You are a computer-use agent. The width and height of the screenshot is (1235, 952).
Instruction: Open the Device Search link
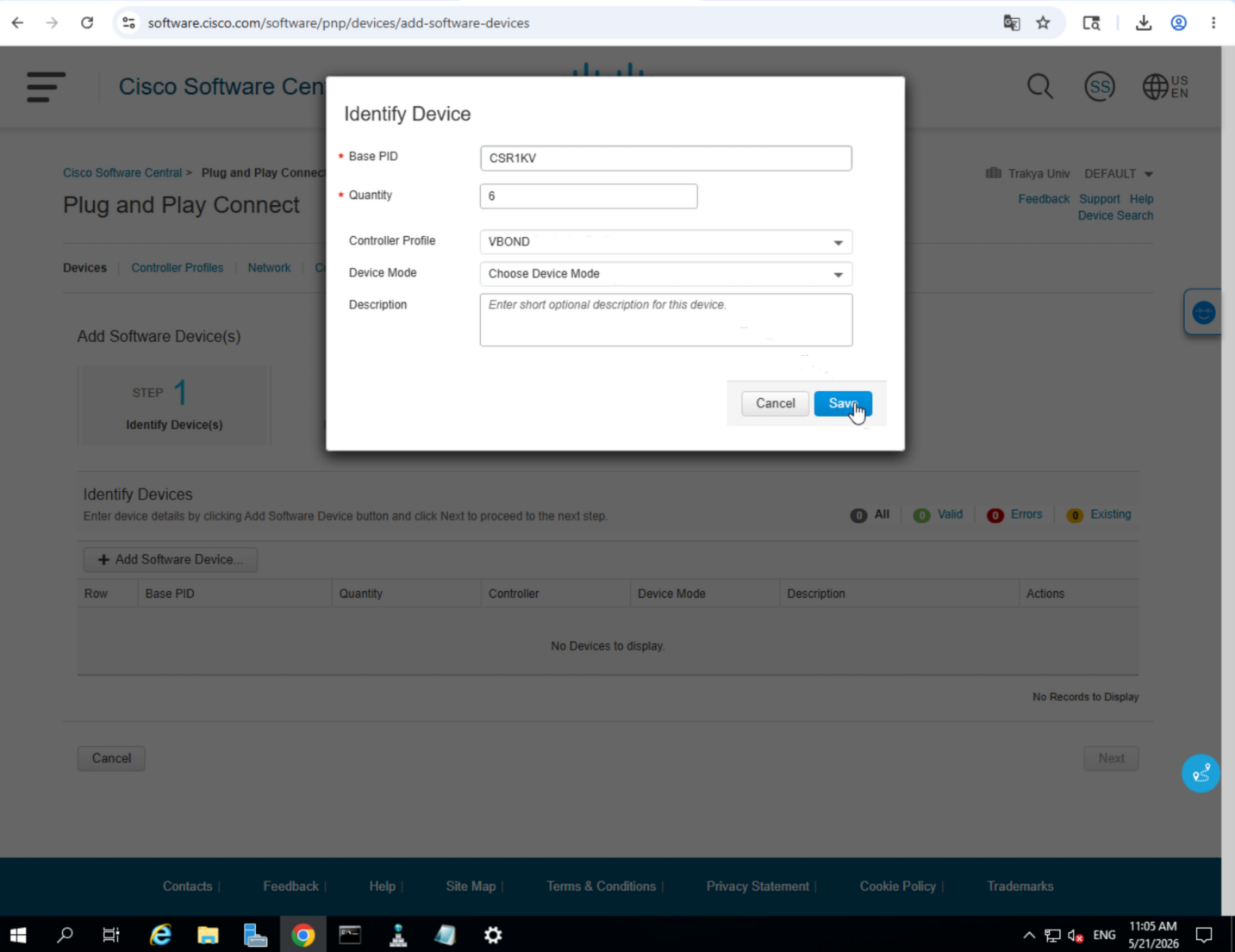point(1115,215)
